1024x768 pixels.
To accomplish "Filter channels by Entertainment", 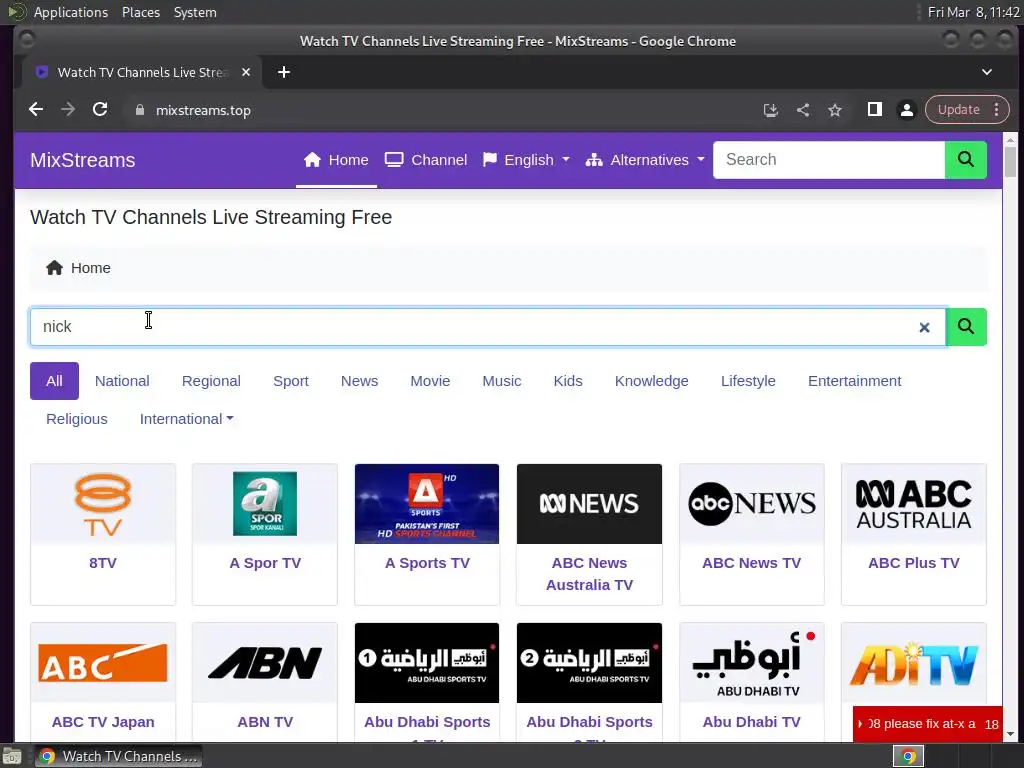I will (855, 381).
